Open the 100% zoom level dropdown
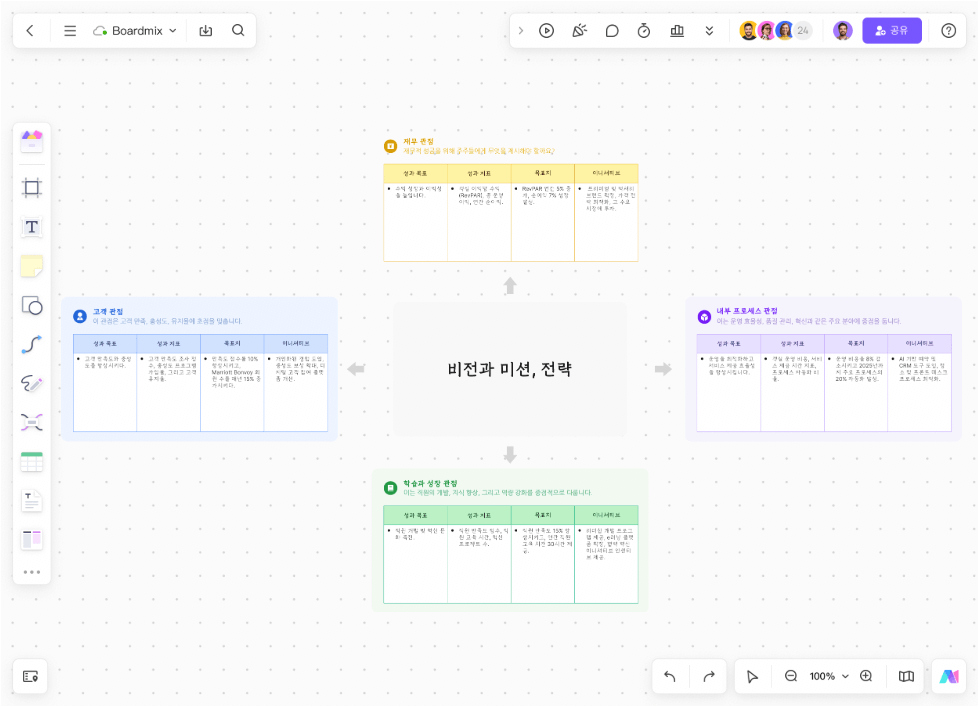 coord(829,676)
